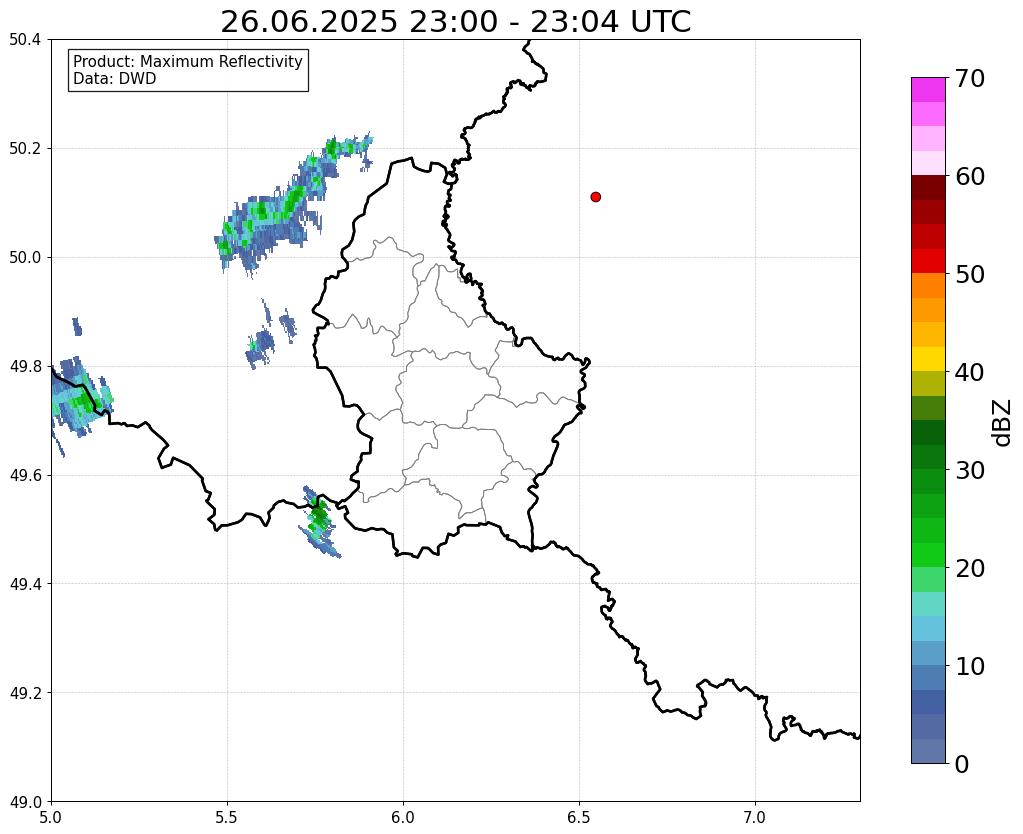Viewport: 1023px width, 834px height.
Task: Click the 5.5 longitude axis label
Action: pos(227,817)
